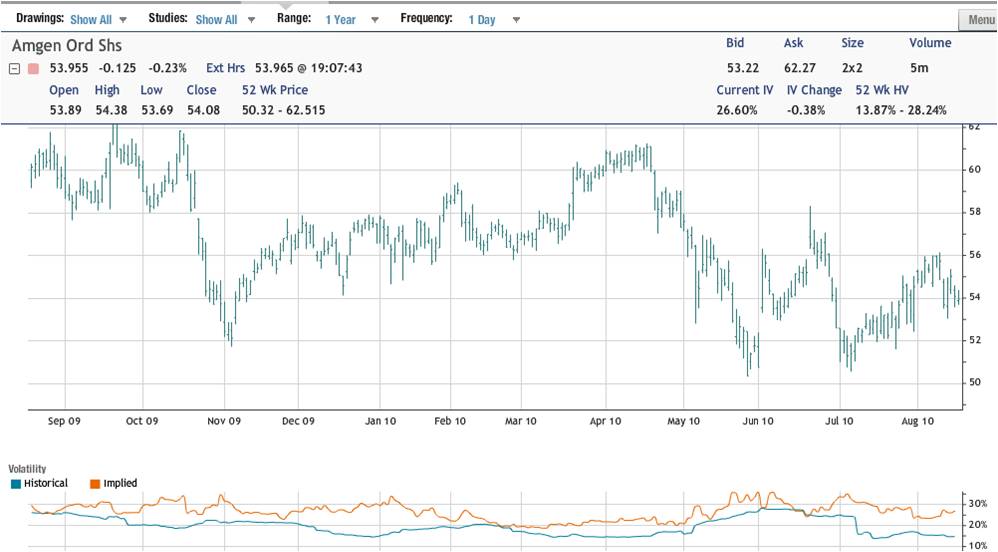This screenshot has width=998, height=552.
Task: Click the open value 53.89
Action: pos(66,110)
